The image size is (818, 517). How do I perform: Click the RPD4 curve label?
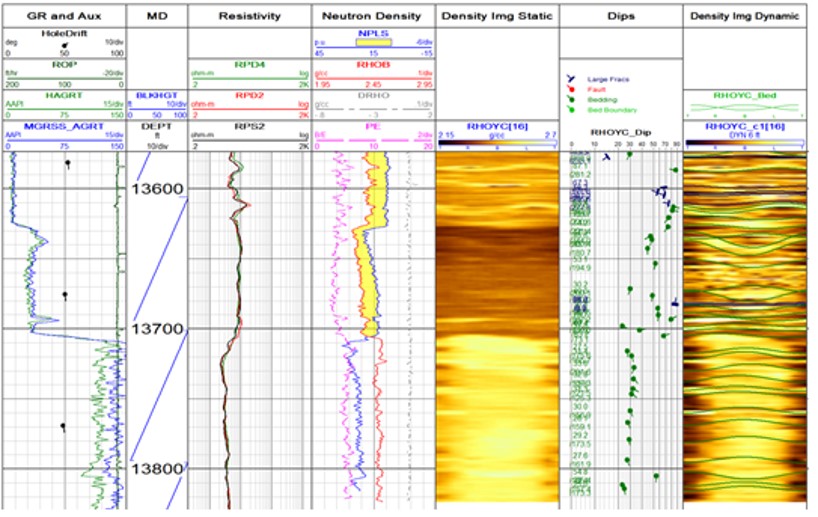point(249,64)
